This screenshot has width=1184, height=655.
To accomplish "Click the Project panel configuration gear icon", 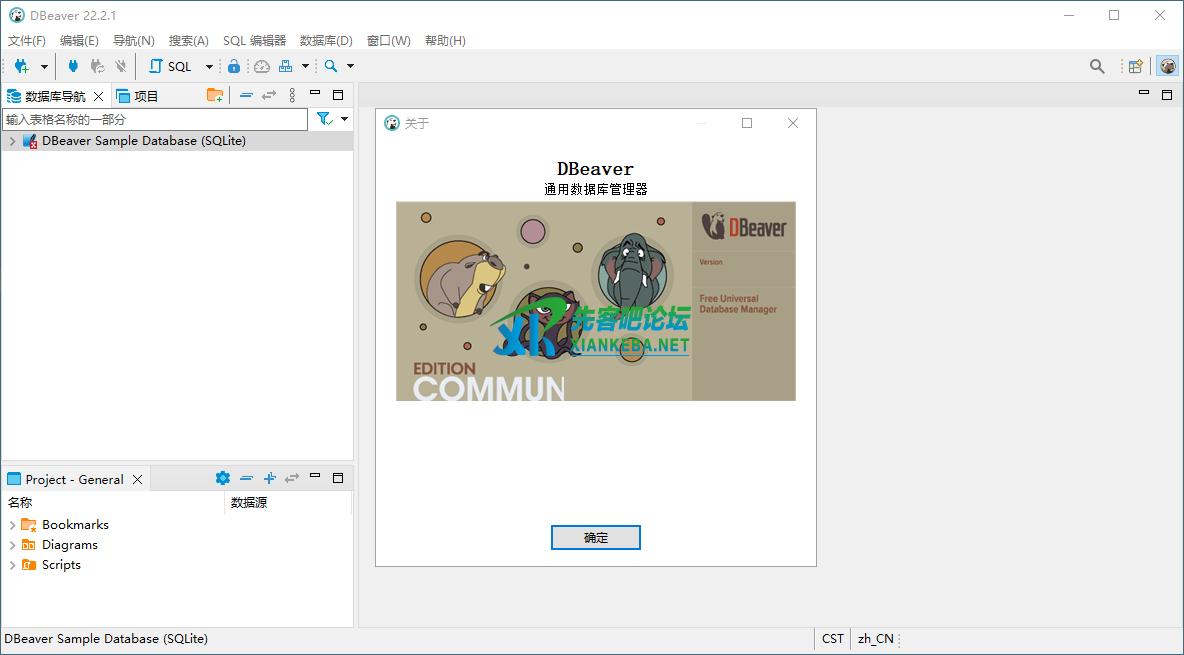I will [223, 478].
